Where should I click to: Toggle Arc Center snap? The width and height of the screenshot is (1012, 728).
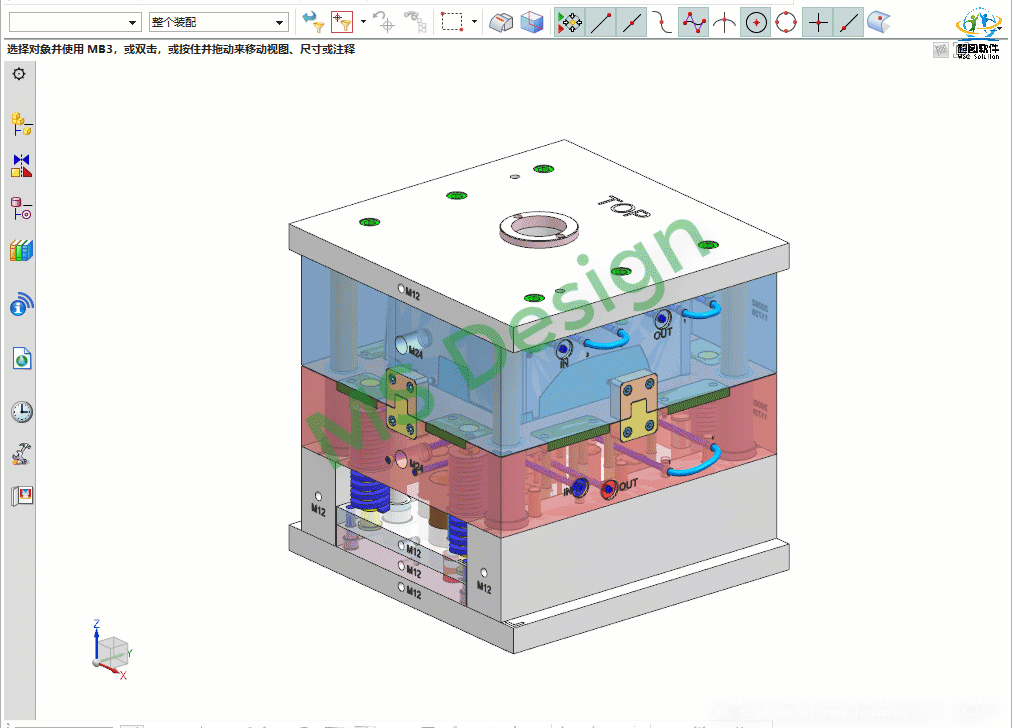(x=756, y=23)
